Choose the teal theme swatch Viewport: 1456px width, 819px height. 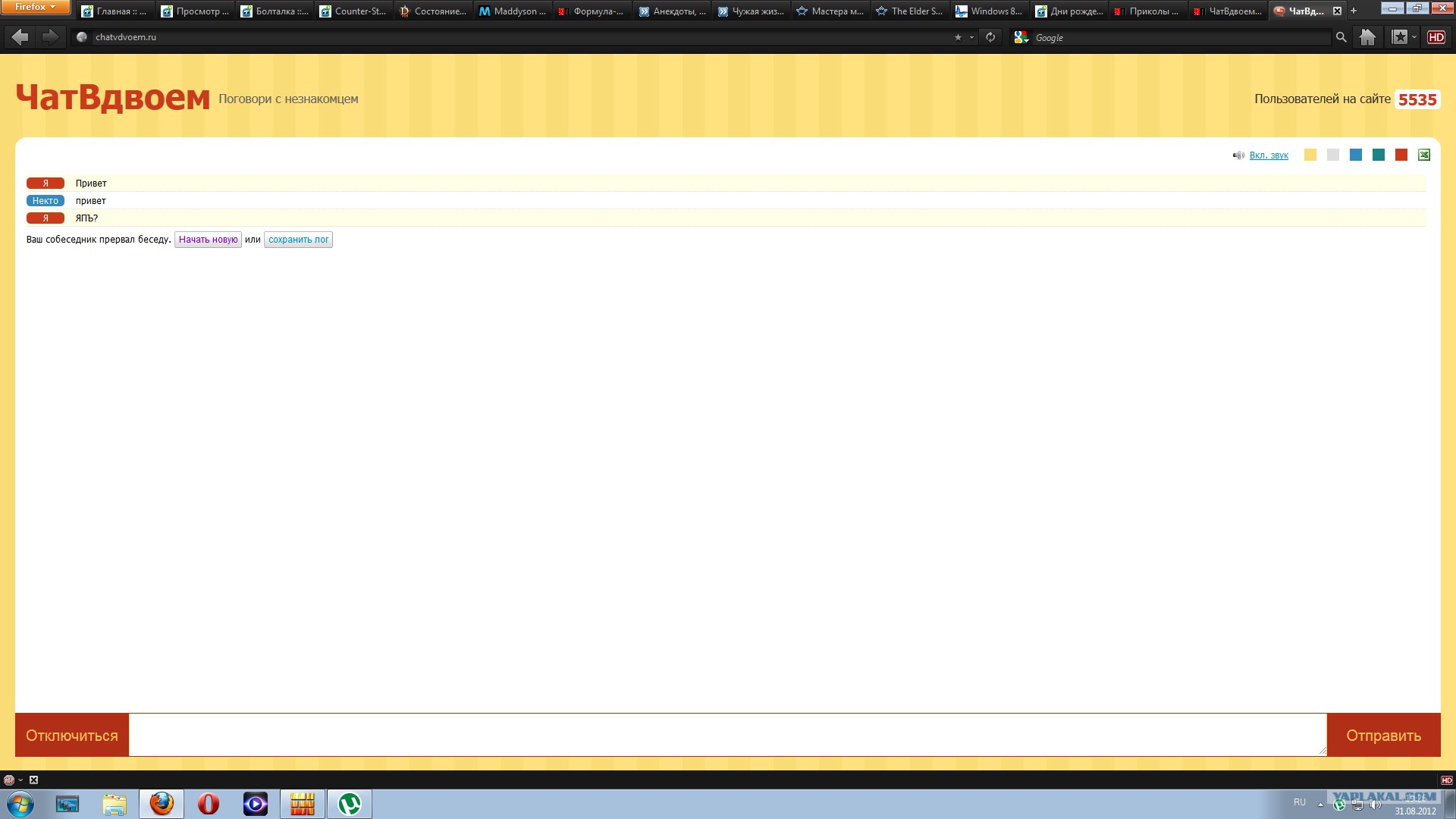[1379, 155]
